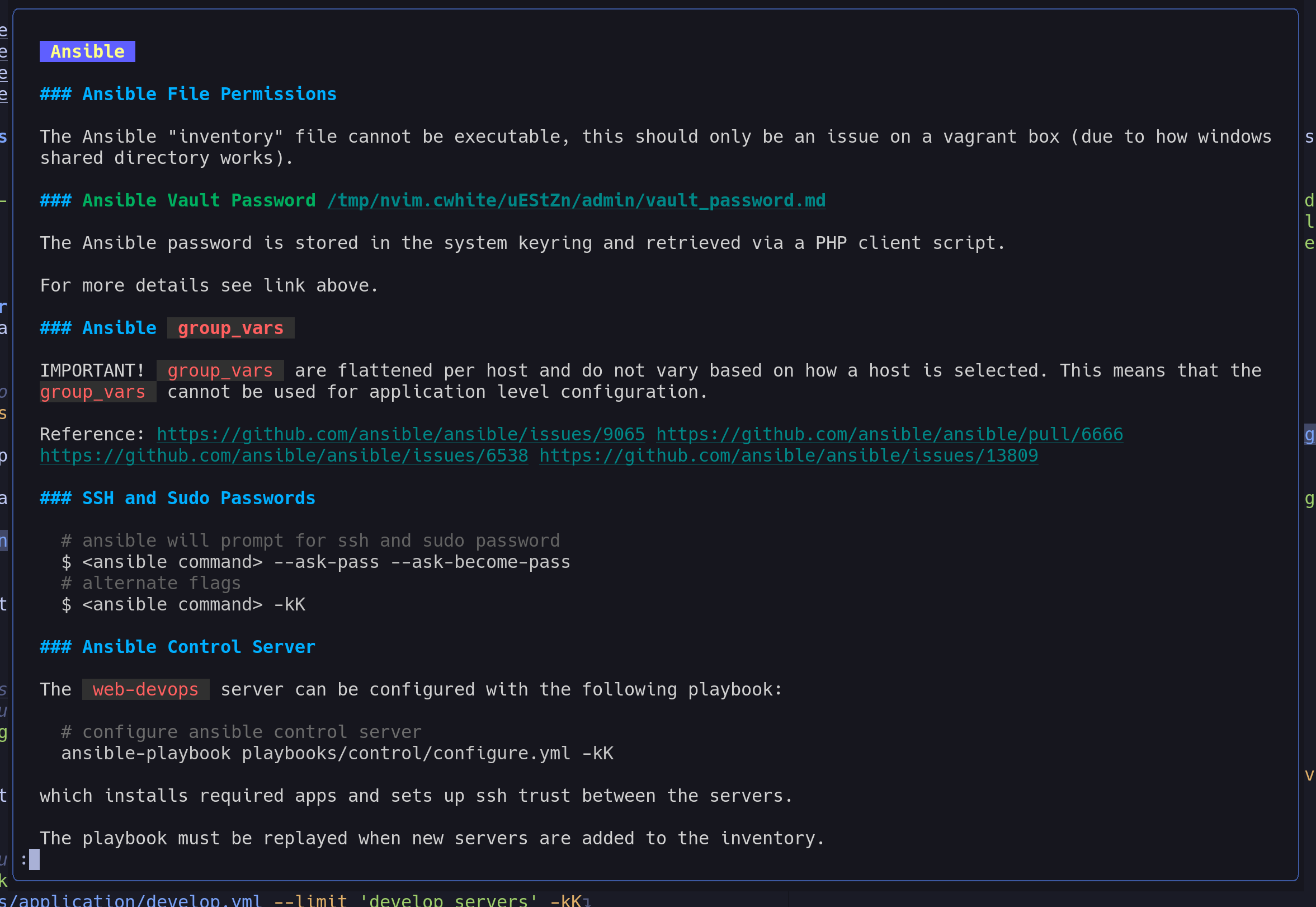
Task: Click the highlighted Ansible title badge
Action: click(87, 51)
